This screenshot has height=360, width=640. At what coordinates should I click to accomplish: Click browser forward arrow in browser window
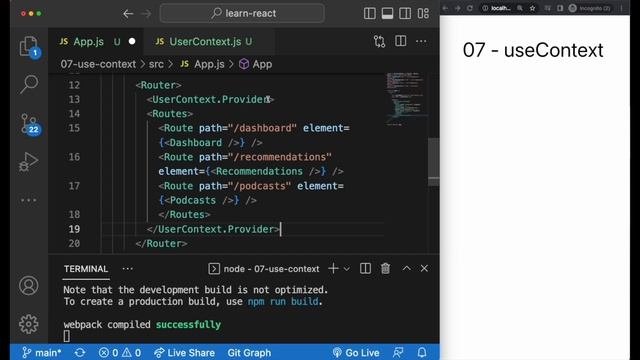point(457,8)
